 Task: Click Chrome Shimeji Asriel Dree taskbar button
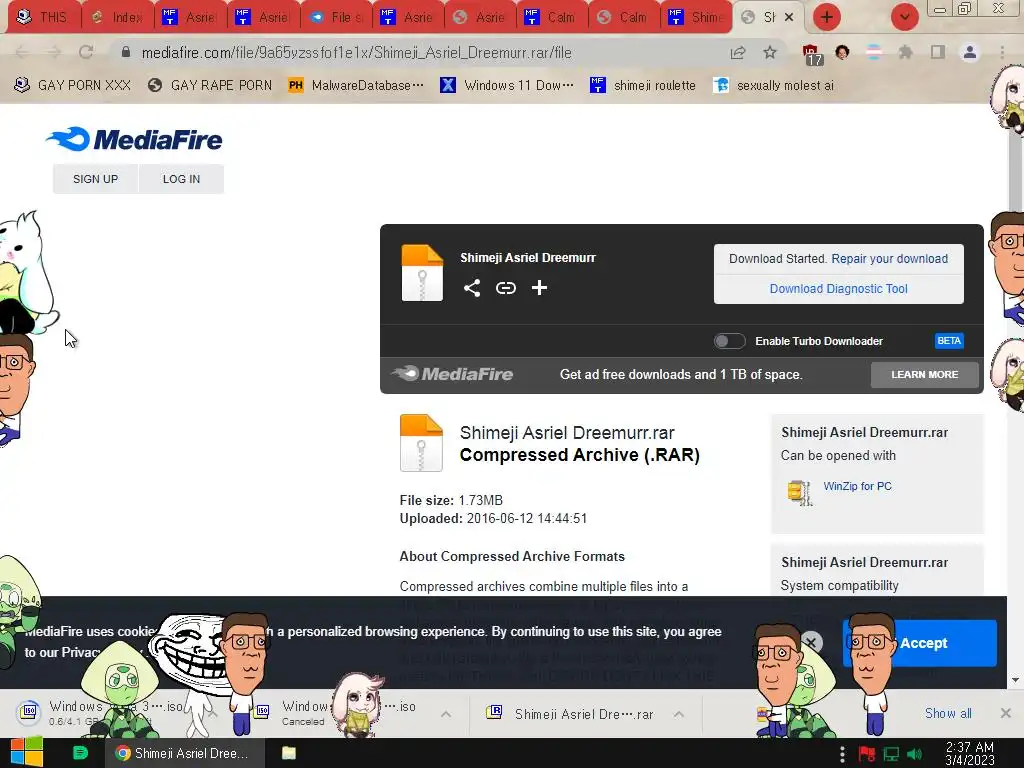click(x=184, y=753)
